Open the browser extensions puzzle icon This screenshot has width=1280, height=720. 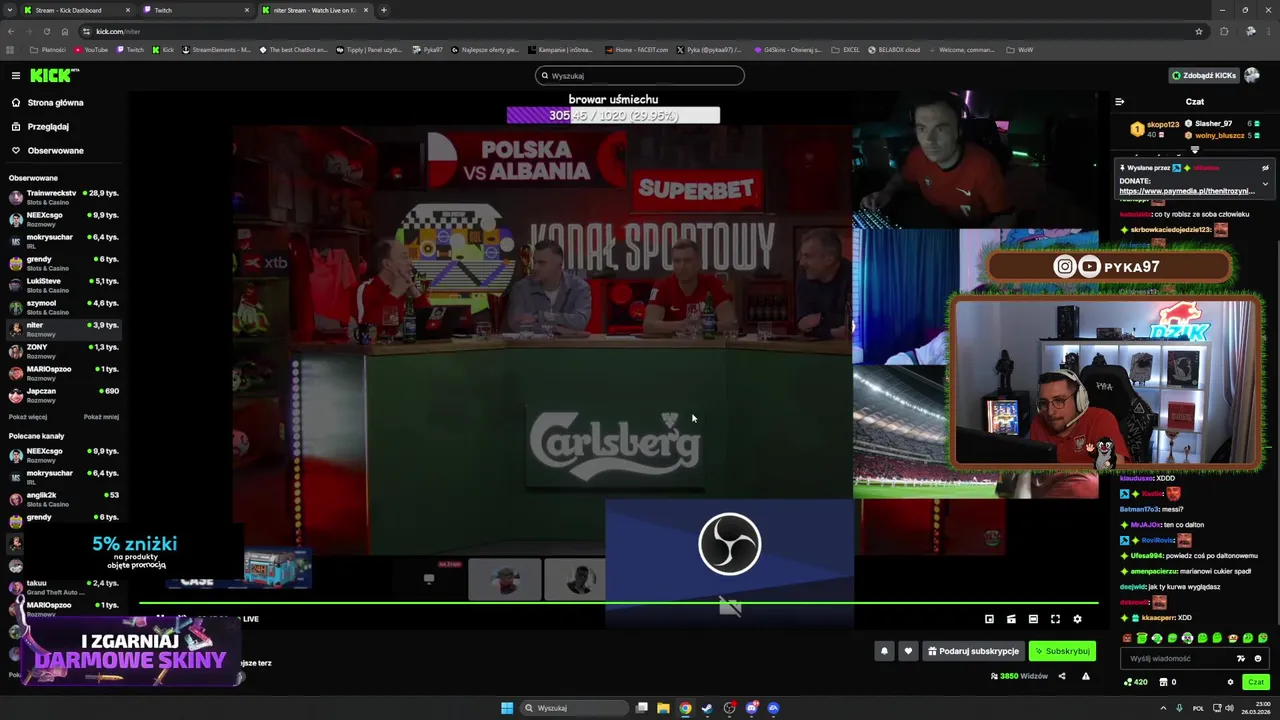point(1224,31)
